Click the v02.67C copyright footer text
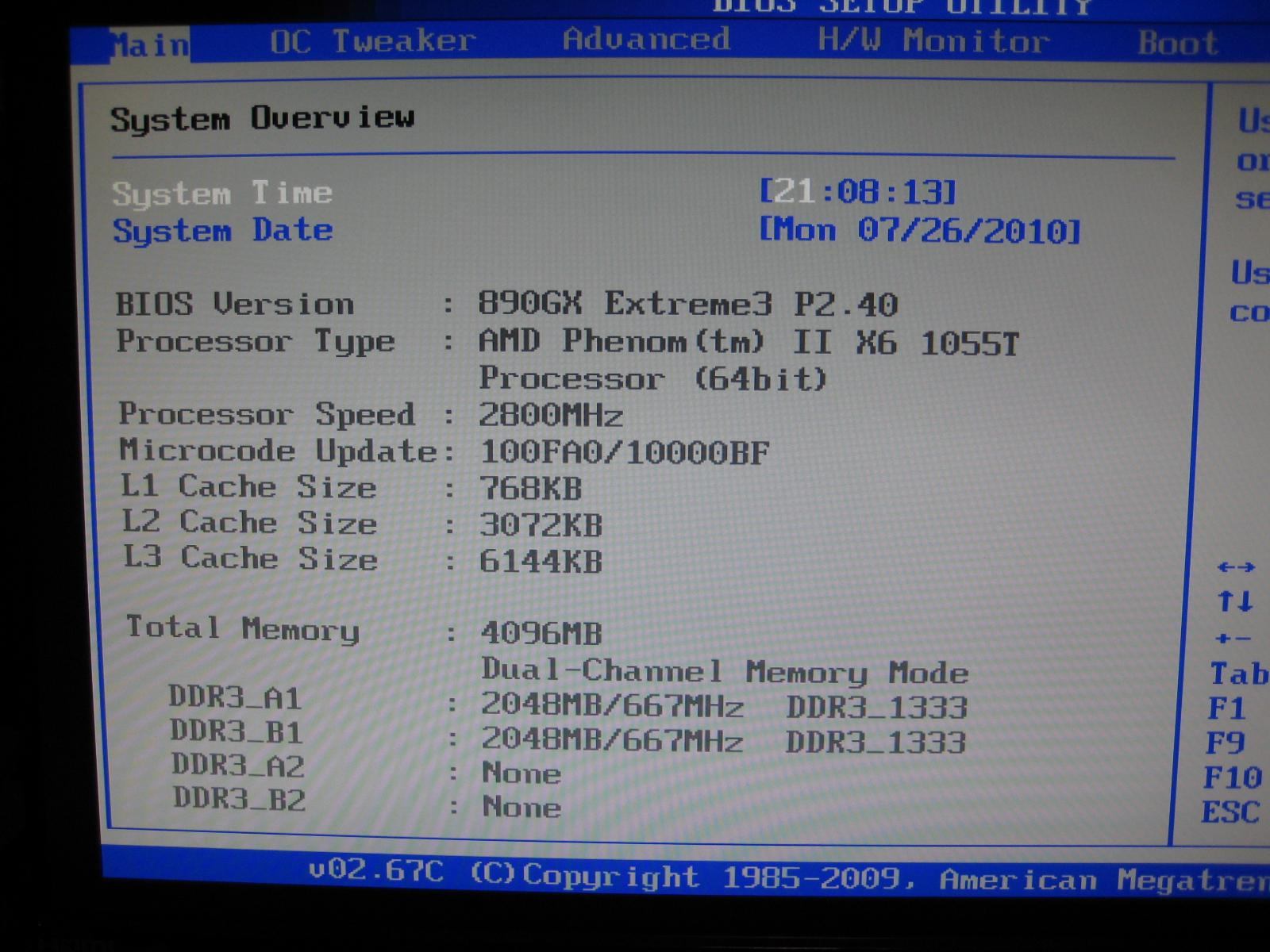The image size is (1270, 952). (x=788, y=877)
